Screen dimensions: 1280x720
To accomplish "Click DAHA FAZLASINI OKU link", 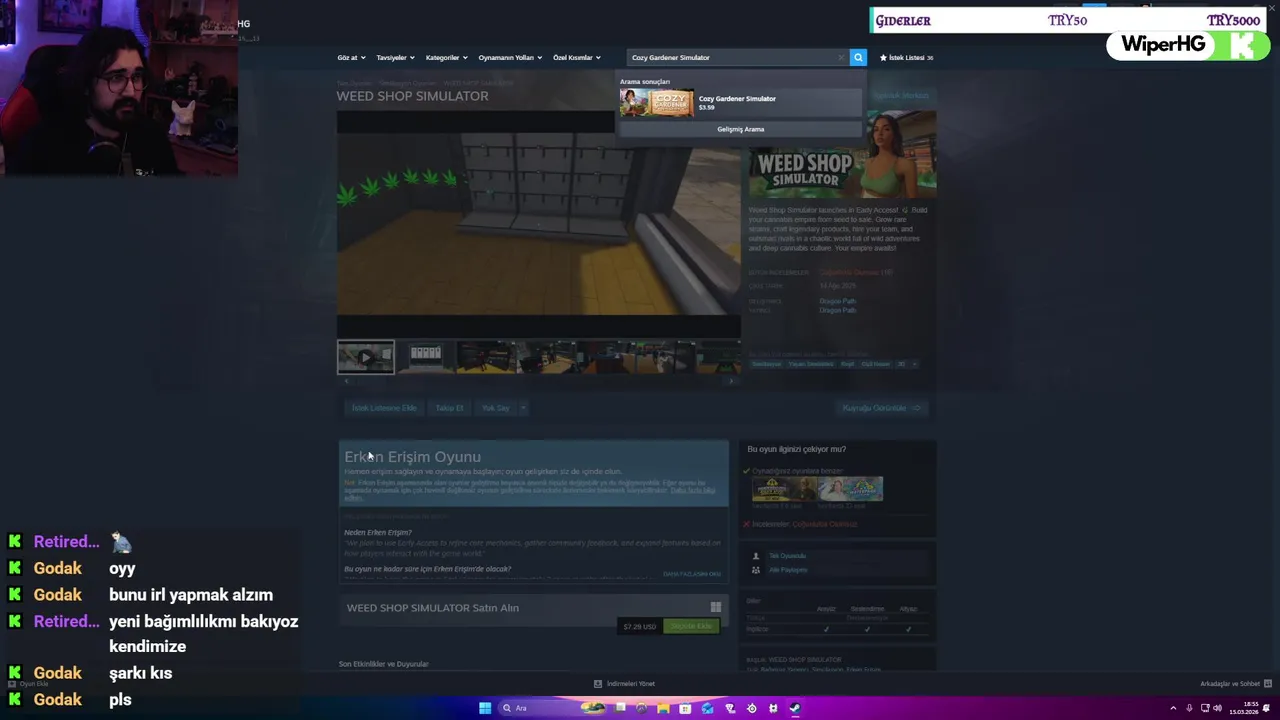I will 692,574.
